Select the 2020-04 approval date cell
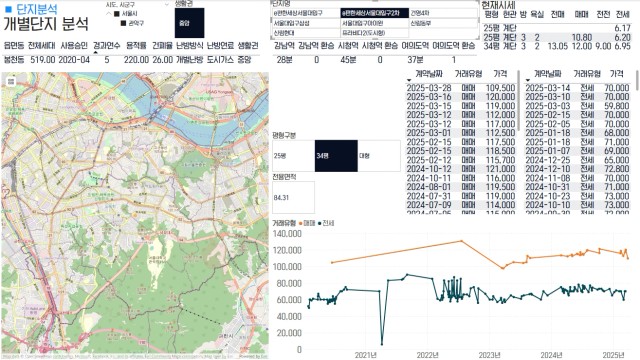Screen dimensions: 640x360 pyautogui.click(x=74, y=60)
